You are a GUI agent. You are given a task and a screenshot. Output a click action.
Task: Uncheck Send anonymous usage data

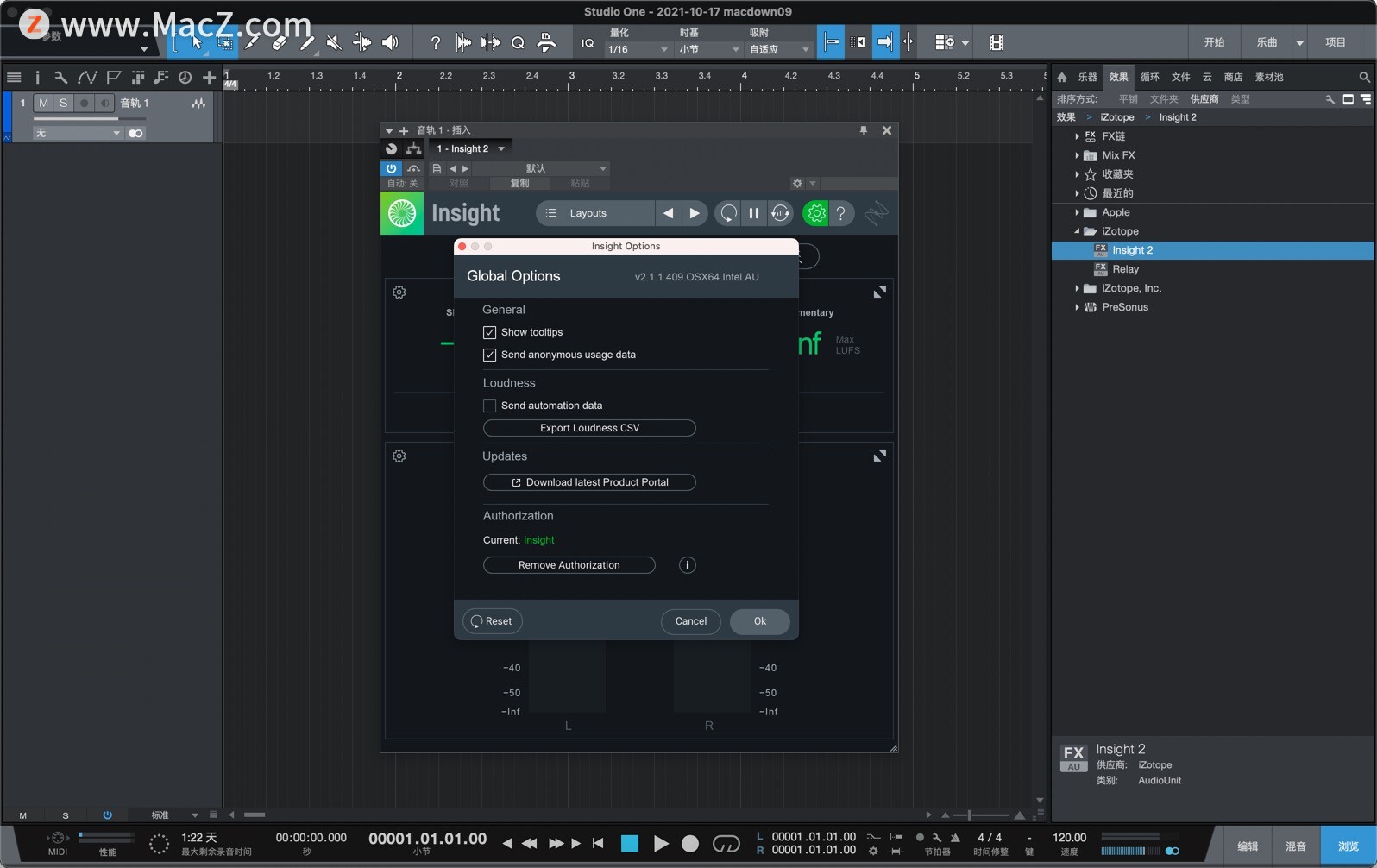click(x=489, y=355)
